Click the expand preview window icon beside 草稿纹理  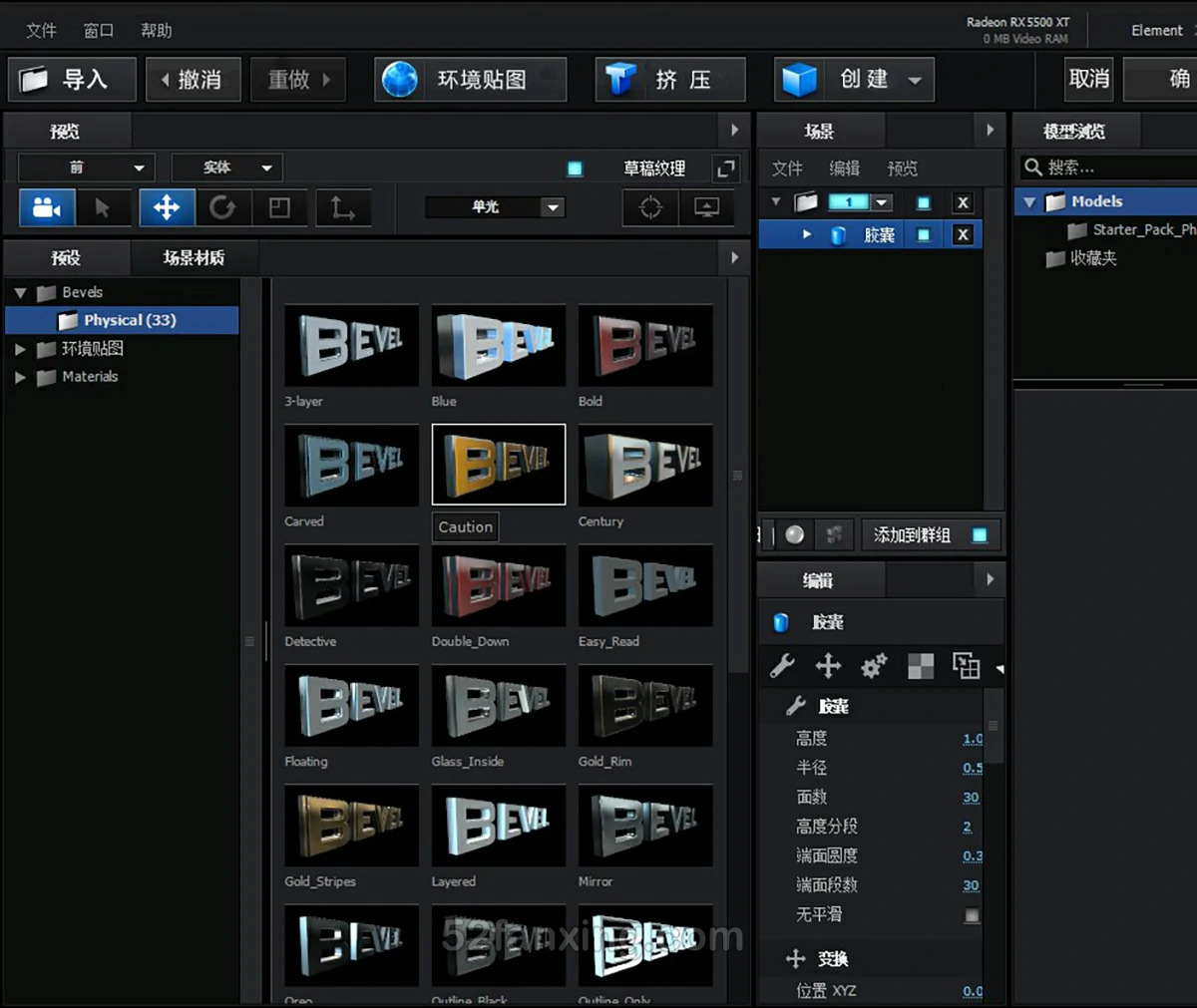click(x=726, y=168)
